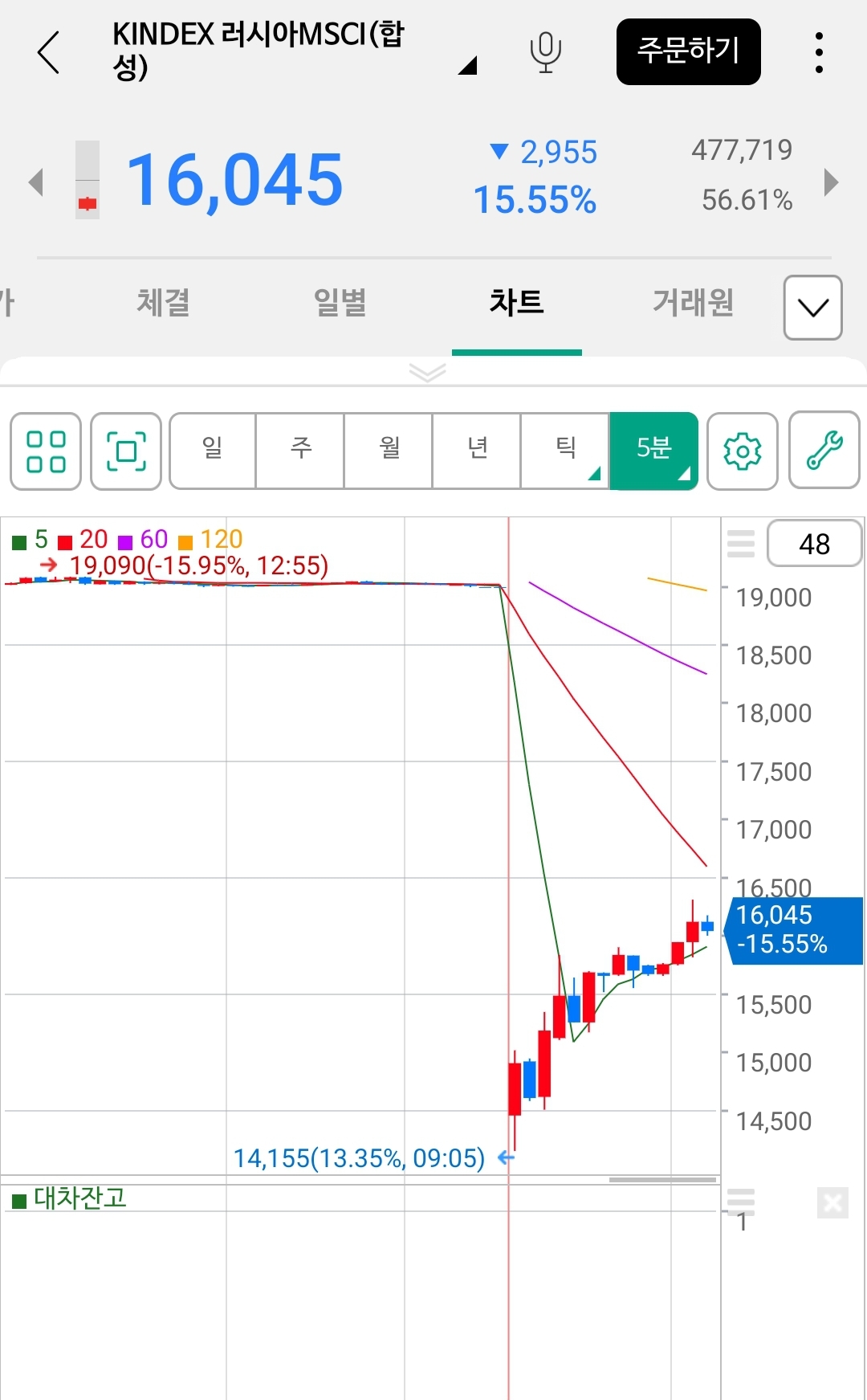Image resolution: width=867 pixels, height=1400 pixels.
Task: Switch to the 체결 tab
Action: [163, 303]
